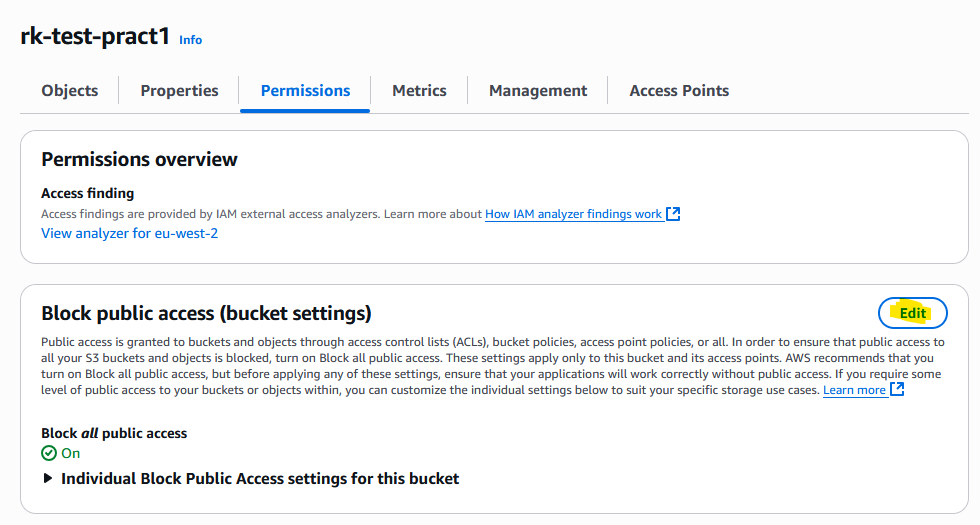Click the Block public access (bucket settings) heading
The height and width of the screenshot is (525, 980).
(206, 313)
